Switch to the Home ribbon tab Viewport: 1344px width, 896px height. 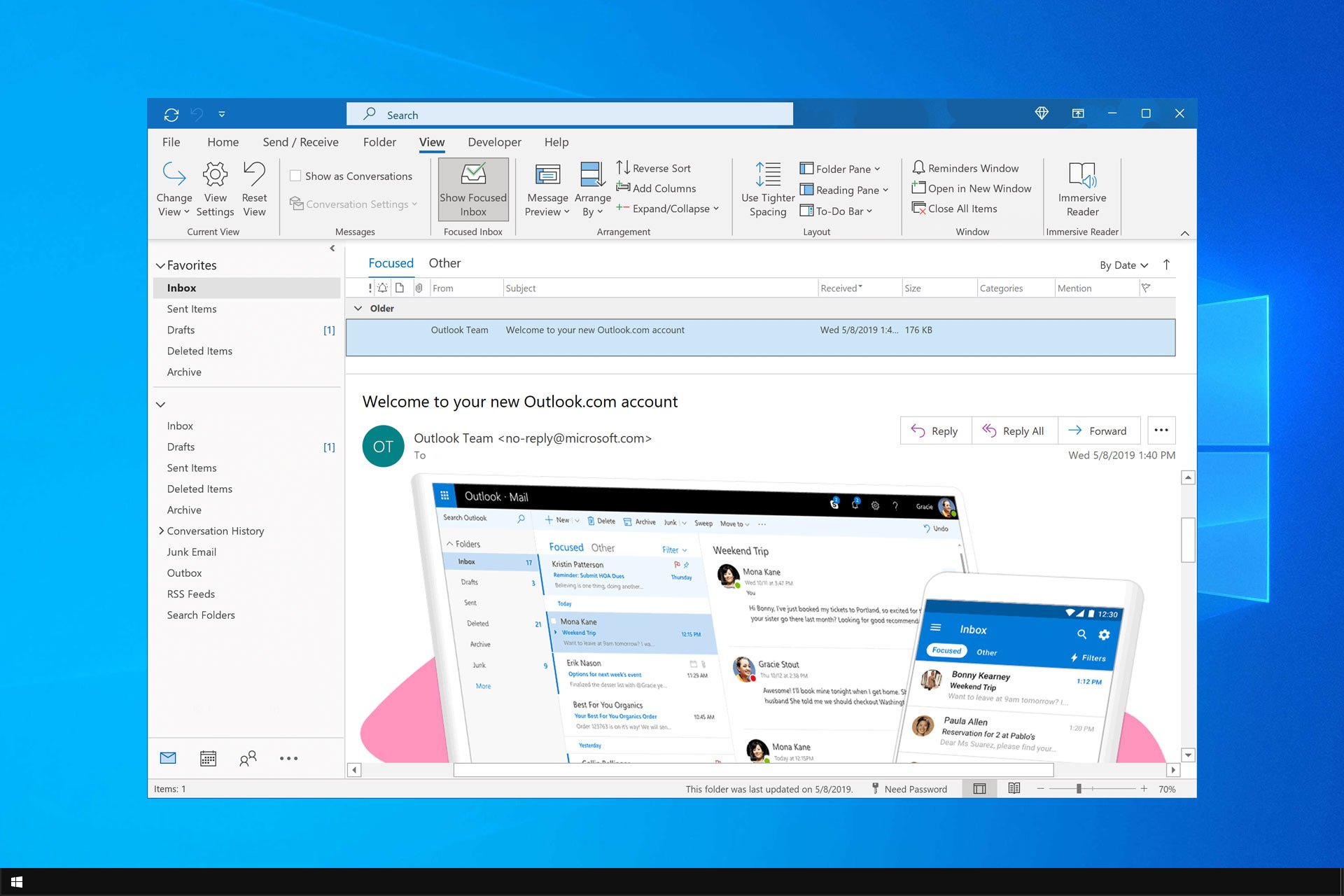pyautogui.click(x=223, y=142)
